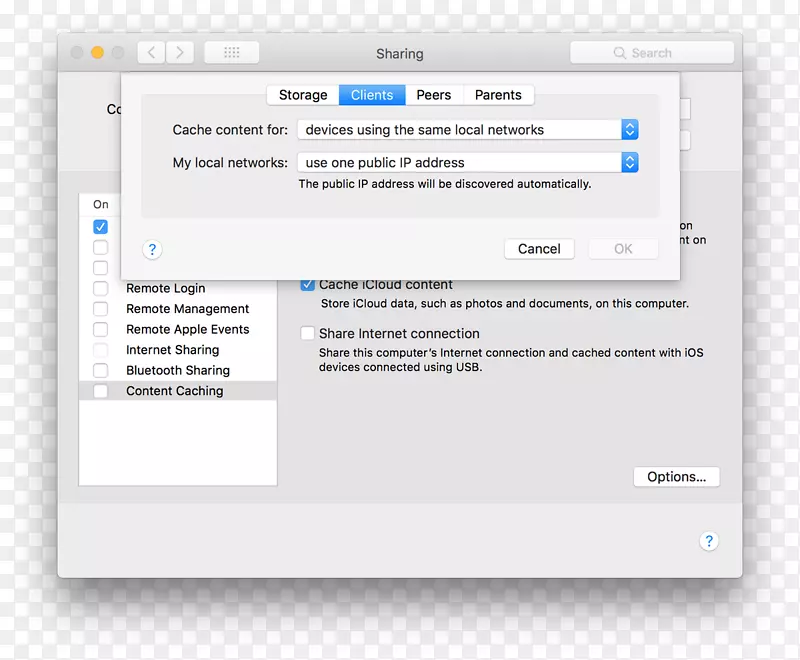Enable the Content Caching service checkbox
This screenshot has width=800, height=660.
101,391
